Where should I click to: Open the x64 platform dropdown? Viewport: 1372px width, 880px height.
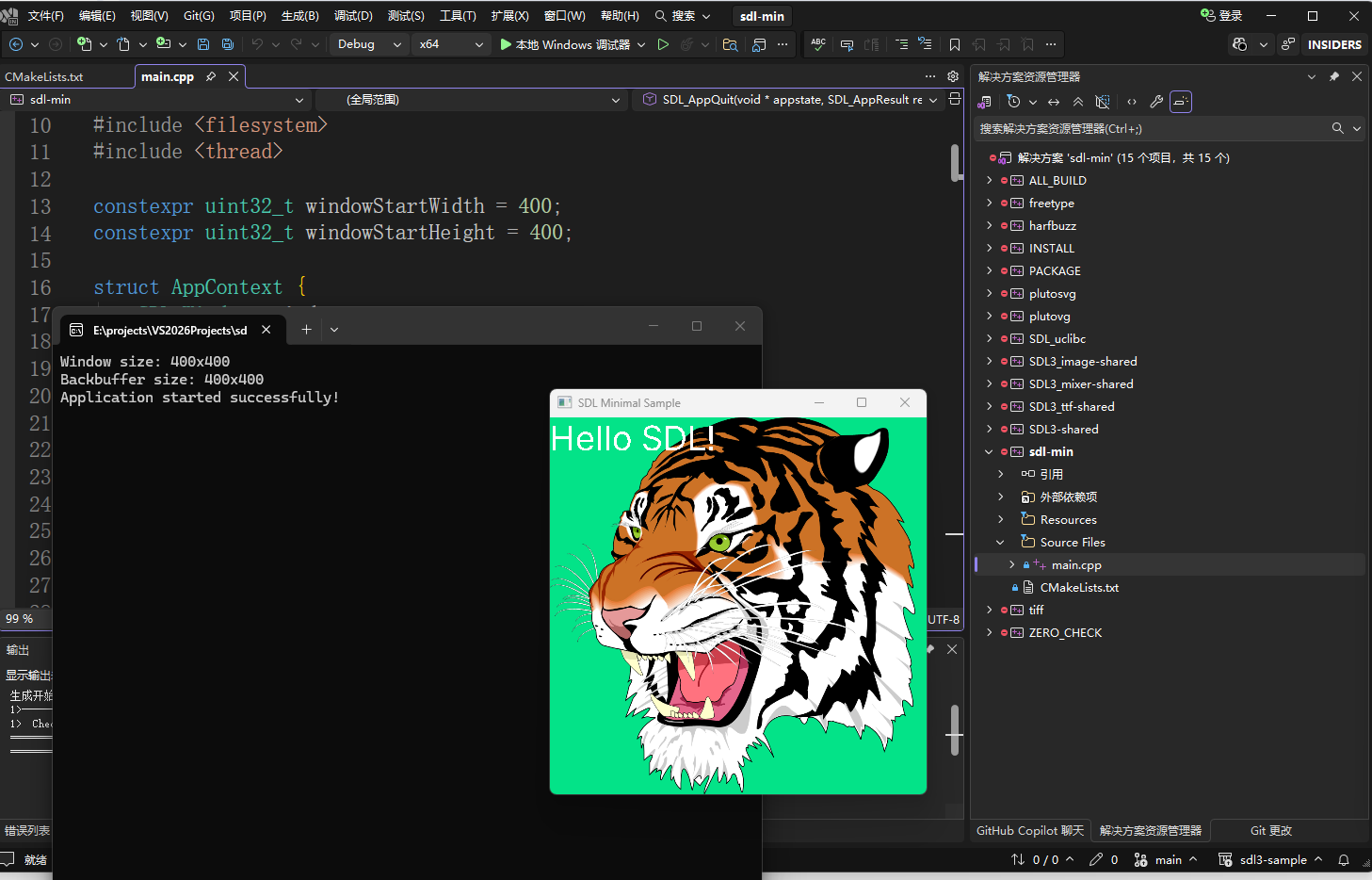451,44
